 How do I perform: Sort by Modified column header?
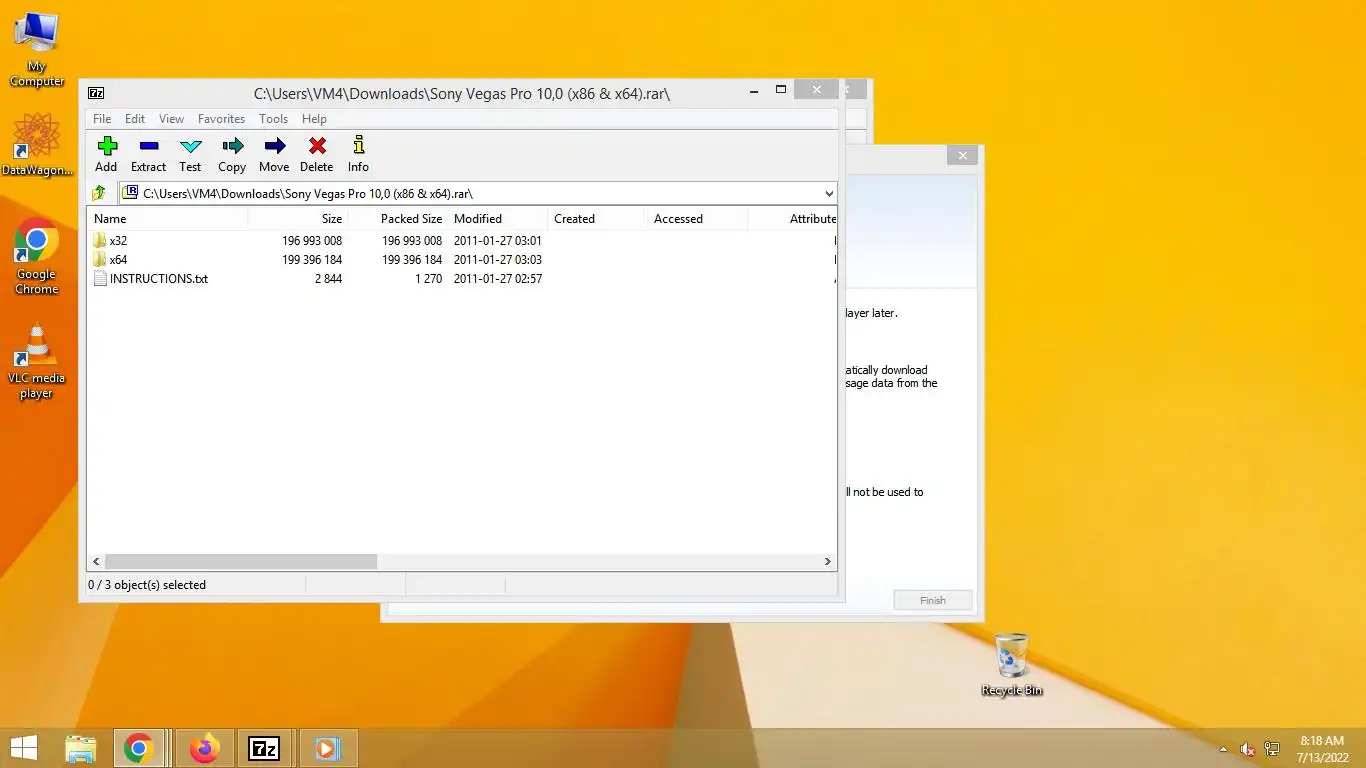[497, 219]
